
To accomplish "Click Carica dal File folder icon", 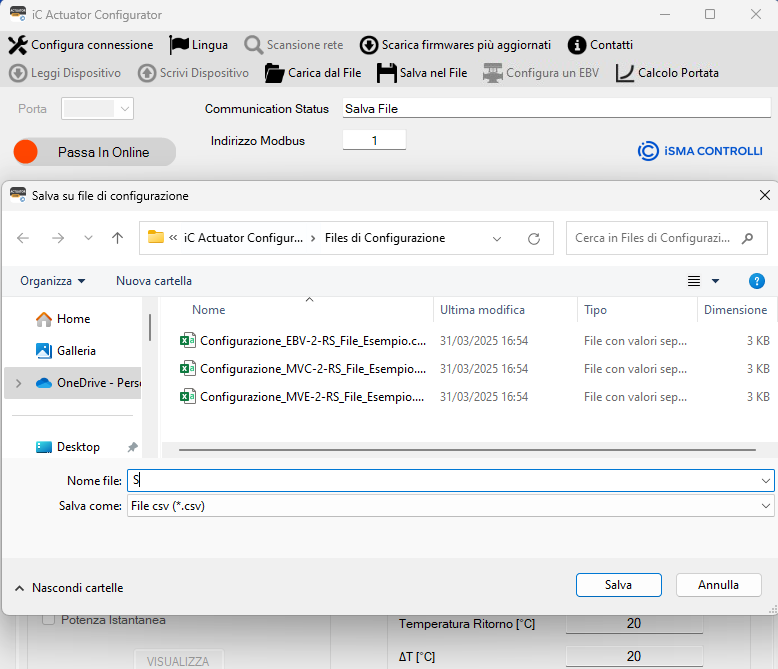I will (274, 73).
